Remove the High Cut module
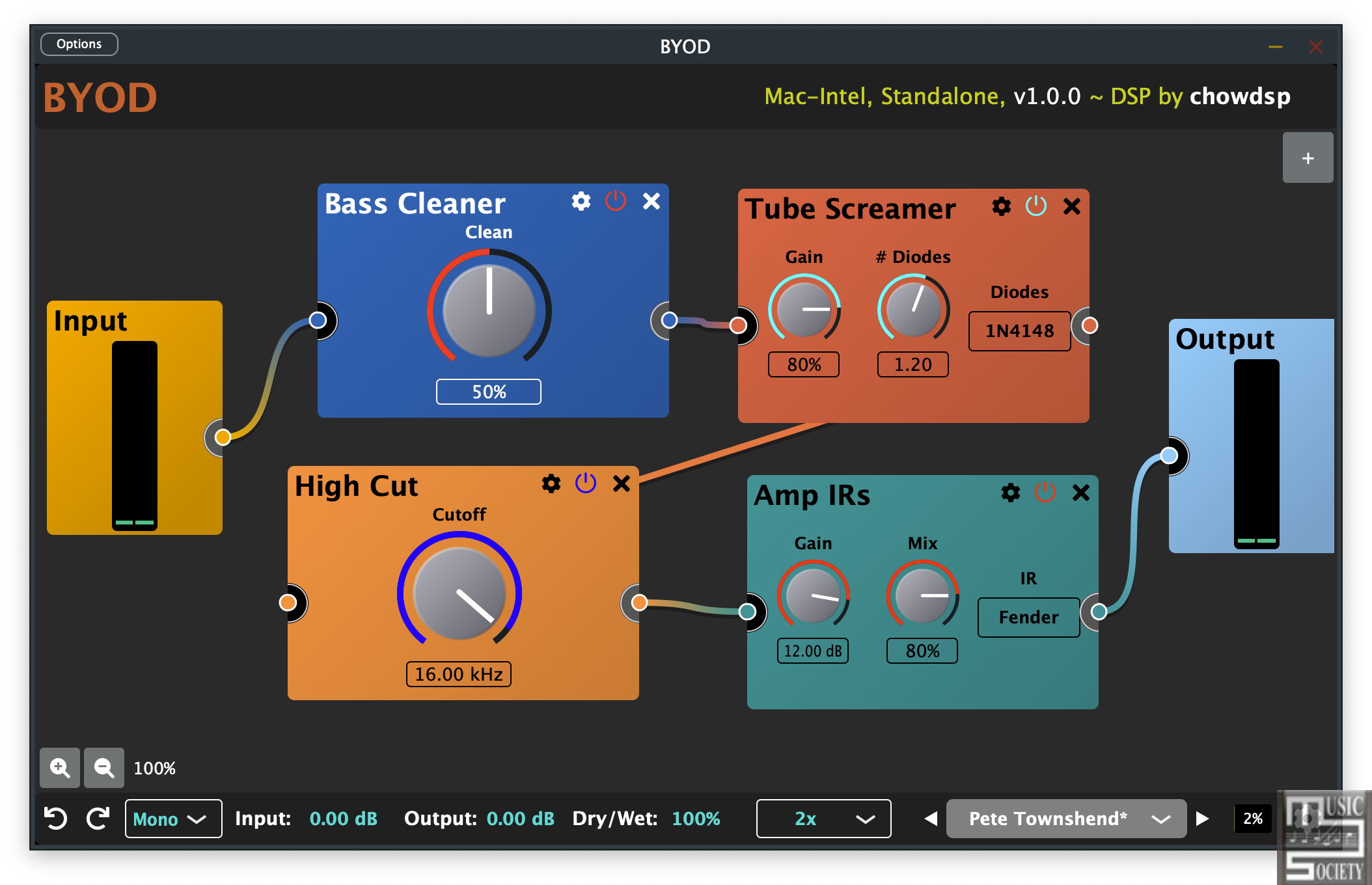 click(x=622, y=484)
